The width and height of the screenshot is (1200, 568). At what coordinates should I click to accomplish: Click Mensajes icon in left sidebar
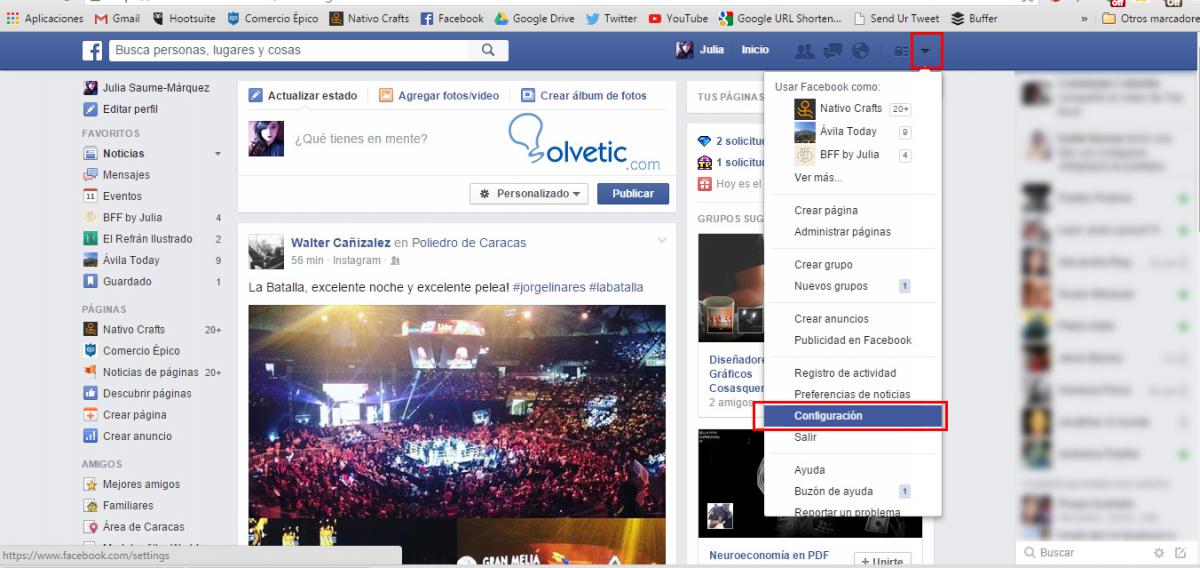pyautogui.click(x=90, y=175)
